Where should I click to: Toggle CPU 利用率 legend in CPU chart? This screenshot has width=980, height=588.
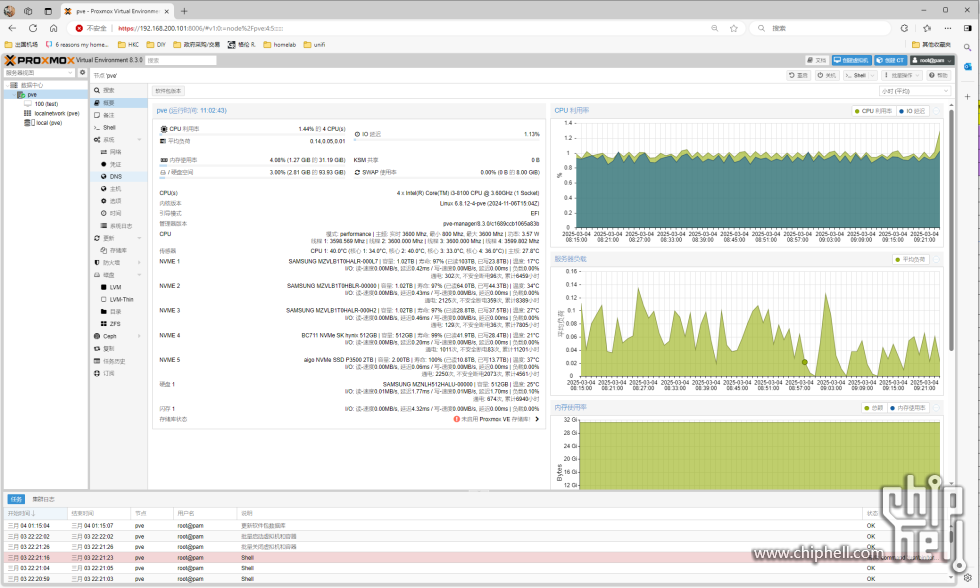[873, 111]
